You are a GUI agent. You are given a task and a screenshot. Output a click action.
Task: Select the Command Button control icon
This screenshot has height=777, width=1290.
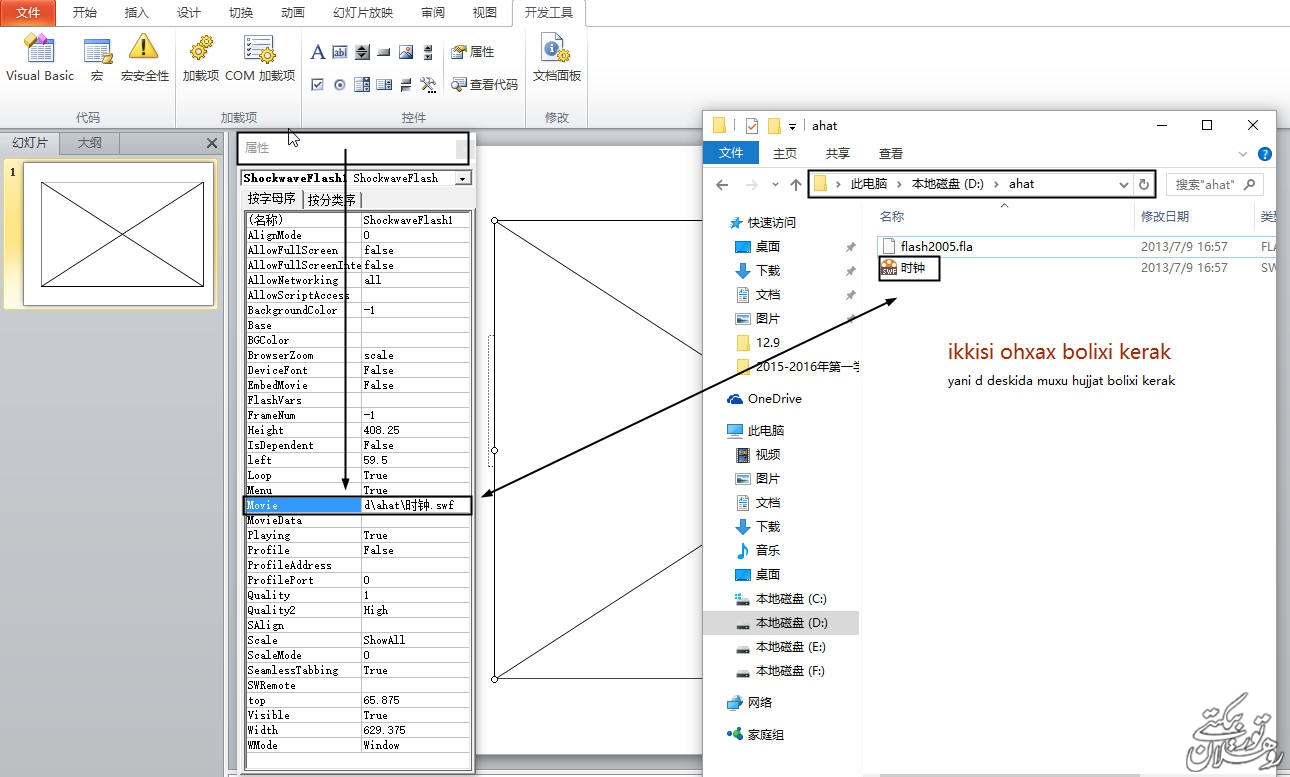tap(384, 52)
